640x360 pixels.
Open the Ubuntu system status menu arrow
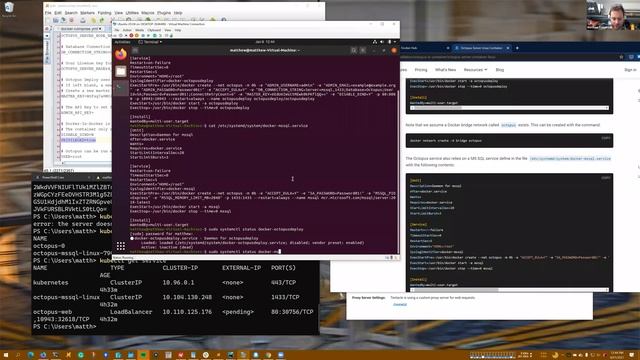(x=395, y=42)
